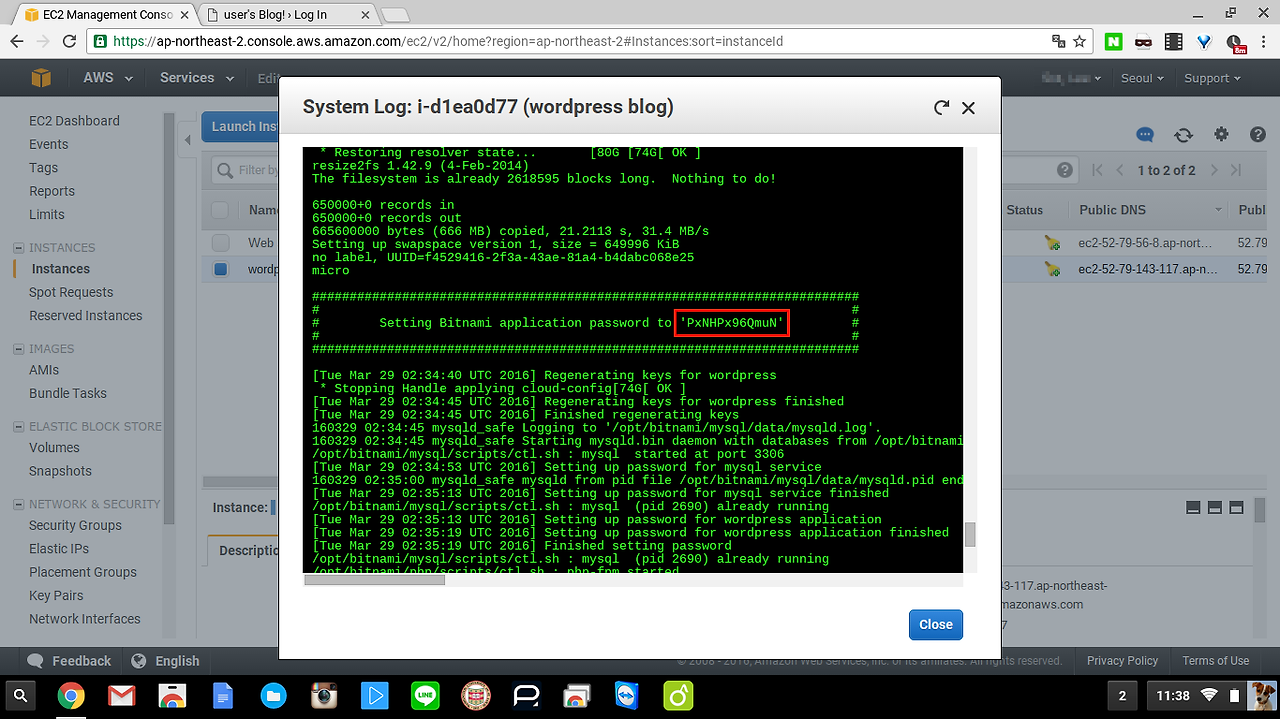Reload the current page
This screenshot has width=1280, height=719.
(69, 42)
